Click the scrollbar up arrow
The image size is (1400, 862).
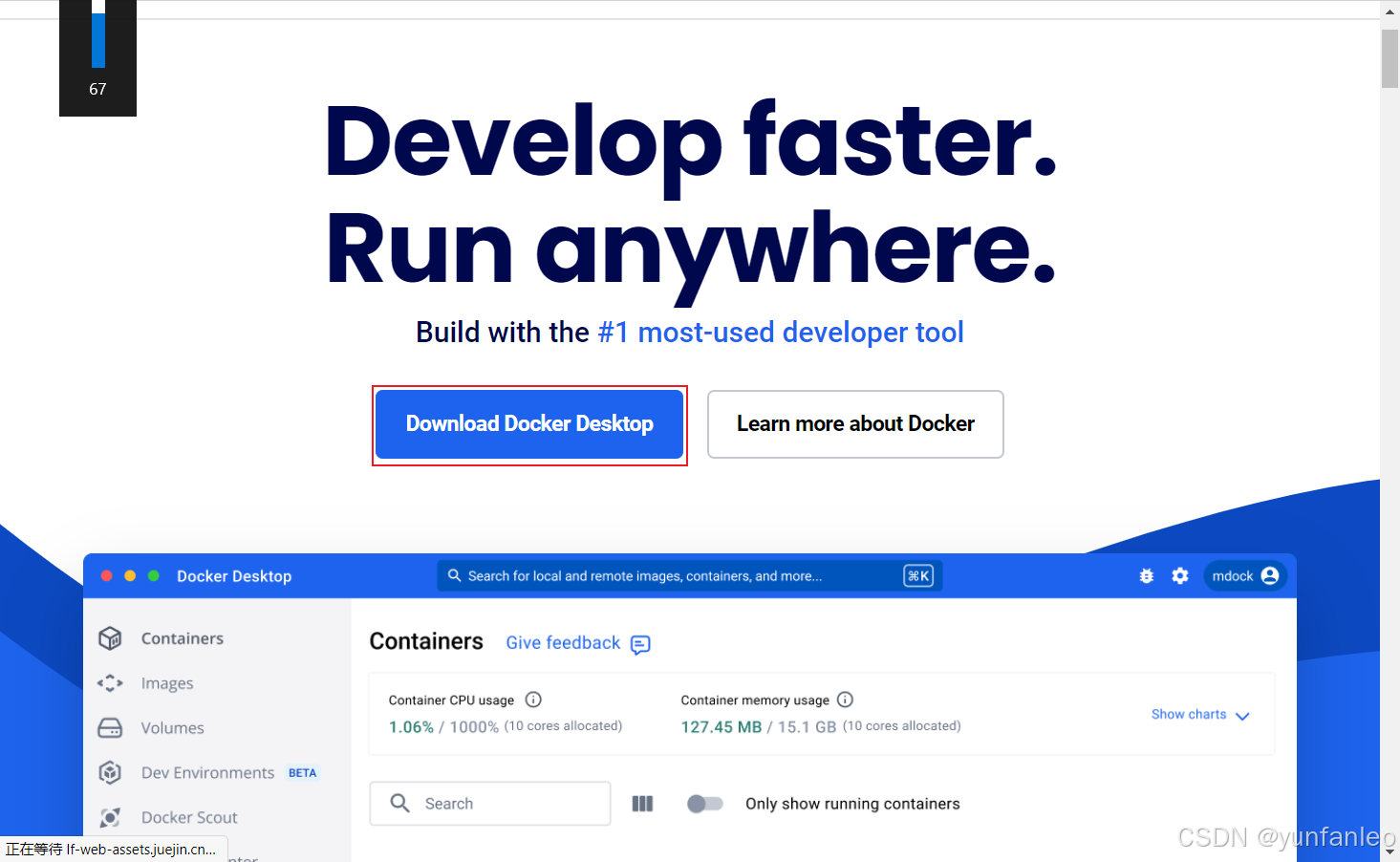pyautogui.click(x=1389, y=11)
